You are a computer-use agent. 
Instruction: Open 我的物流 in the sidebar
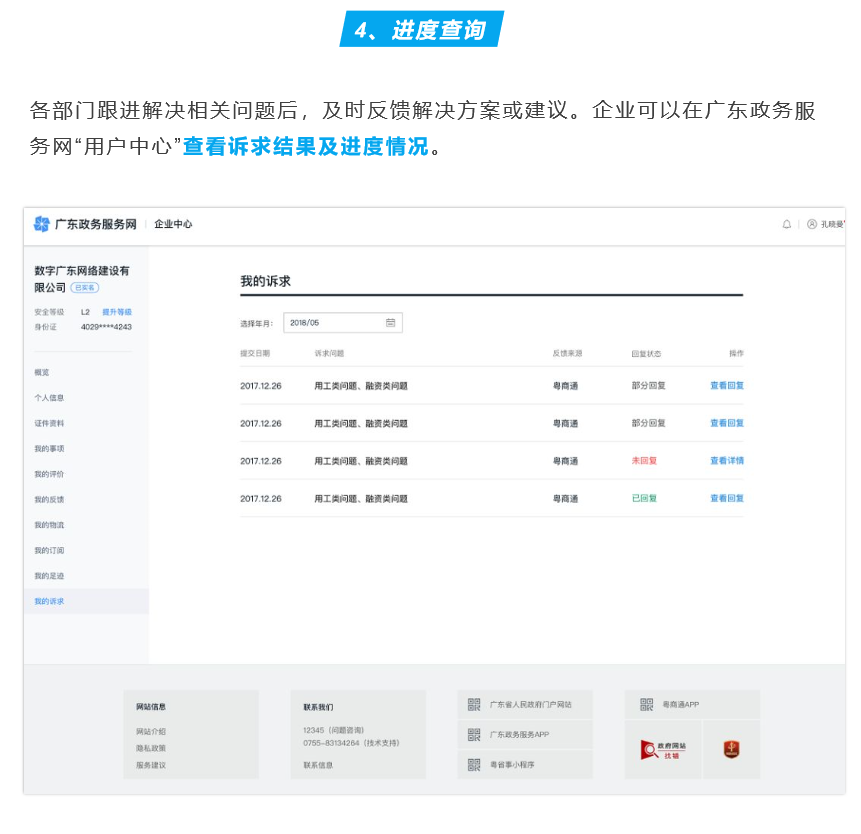(49, 525)
